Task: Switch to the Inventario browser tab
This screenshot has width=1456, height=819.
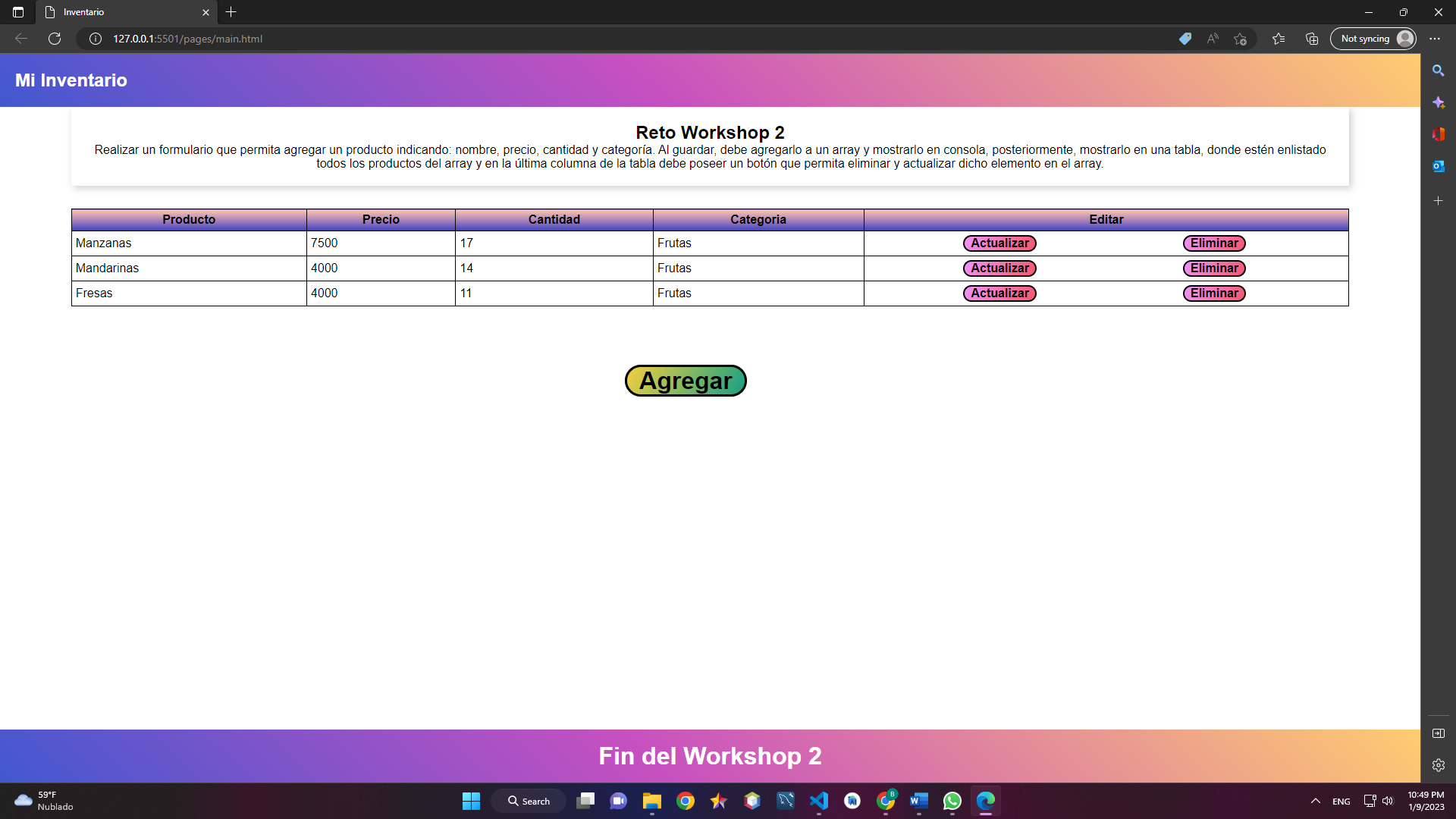Action: tap(114, 12)
